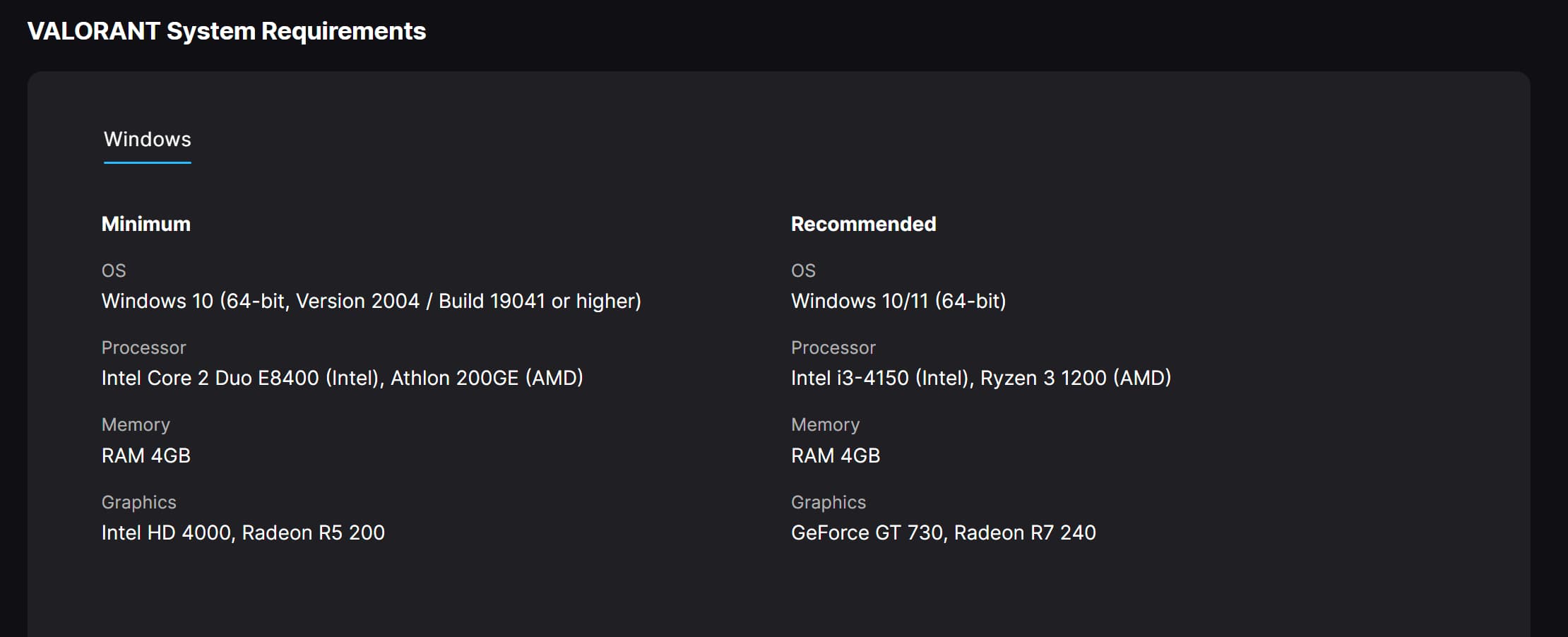Select the Windows tab
This screenshot has height=637, width=1568.
[147, 140]
